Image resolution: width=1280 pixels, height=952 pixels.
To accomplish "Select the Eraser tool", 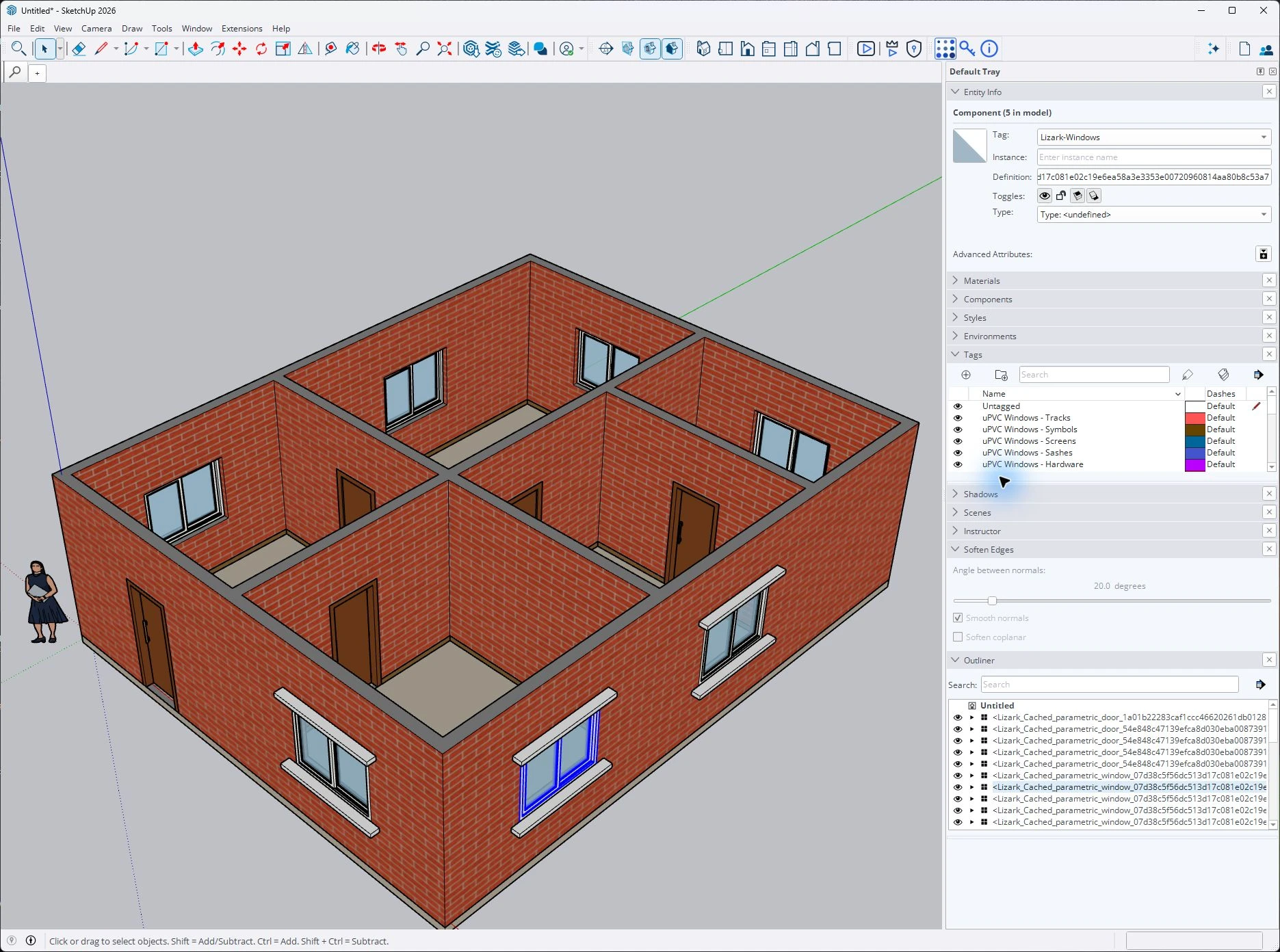I will (79, 49).
